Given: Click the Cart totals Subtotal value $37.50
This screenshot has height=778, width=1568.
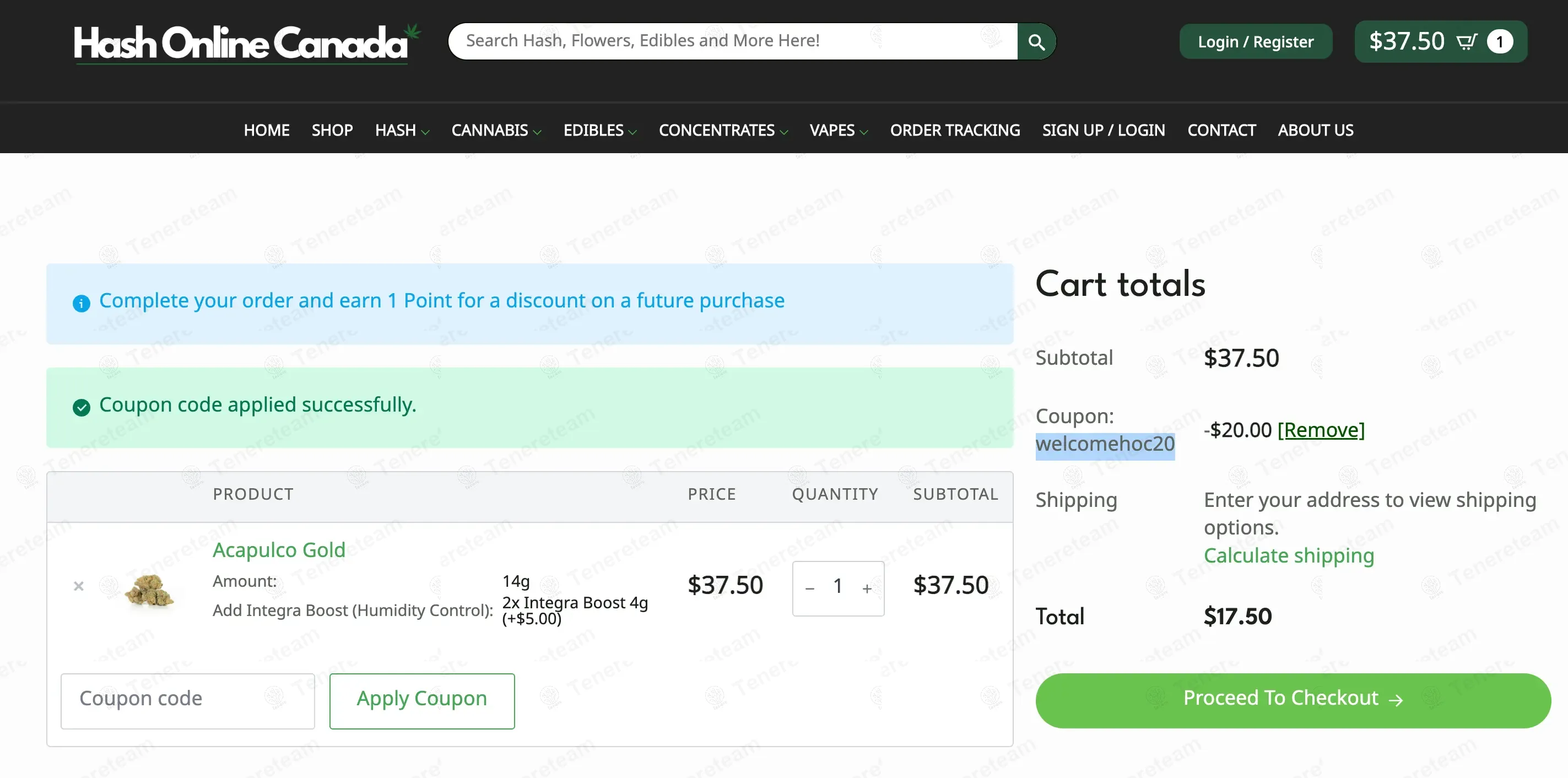Looking at the screenshot, I should [x=1241, y=358].
